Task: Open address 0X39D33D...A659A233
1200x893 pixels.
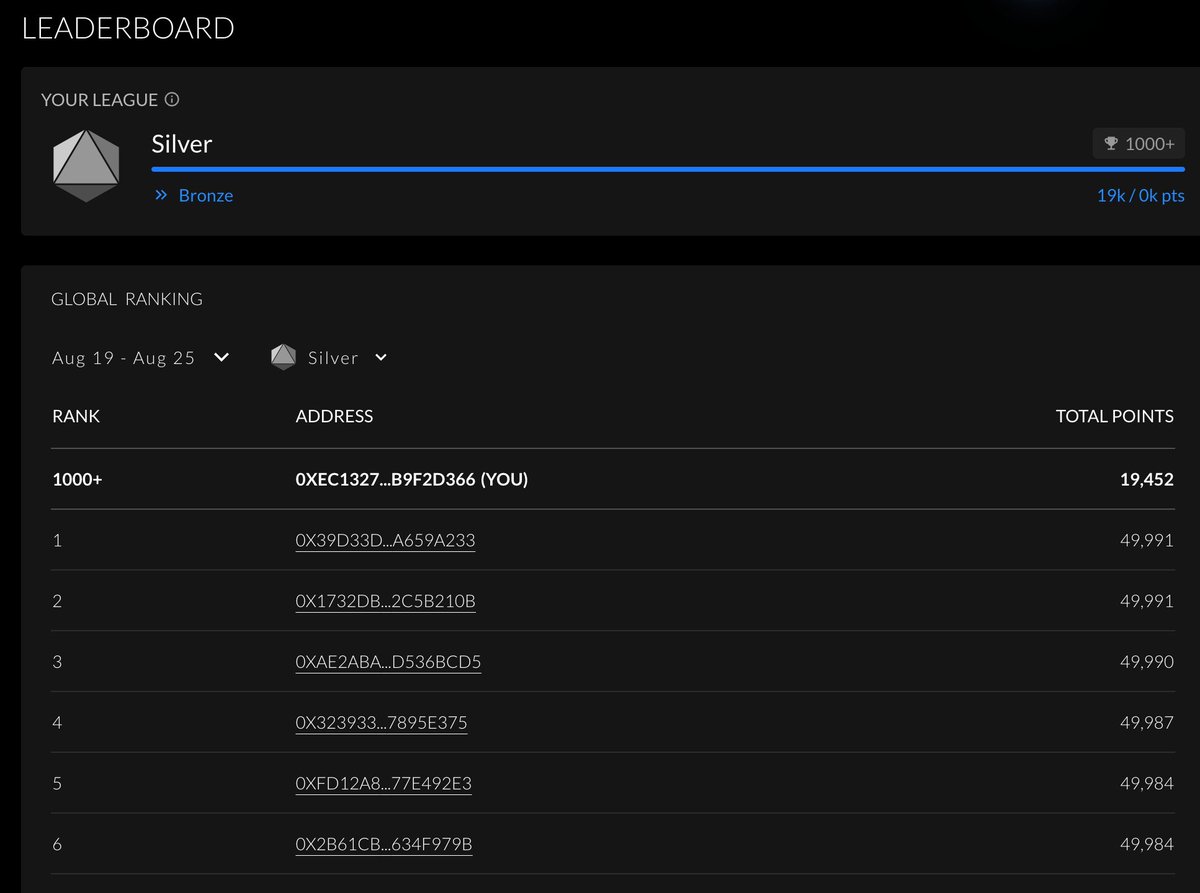Action: click(x=385, y=541)
